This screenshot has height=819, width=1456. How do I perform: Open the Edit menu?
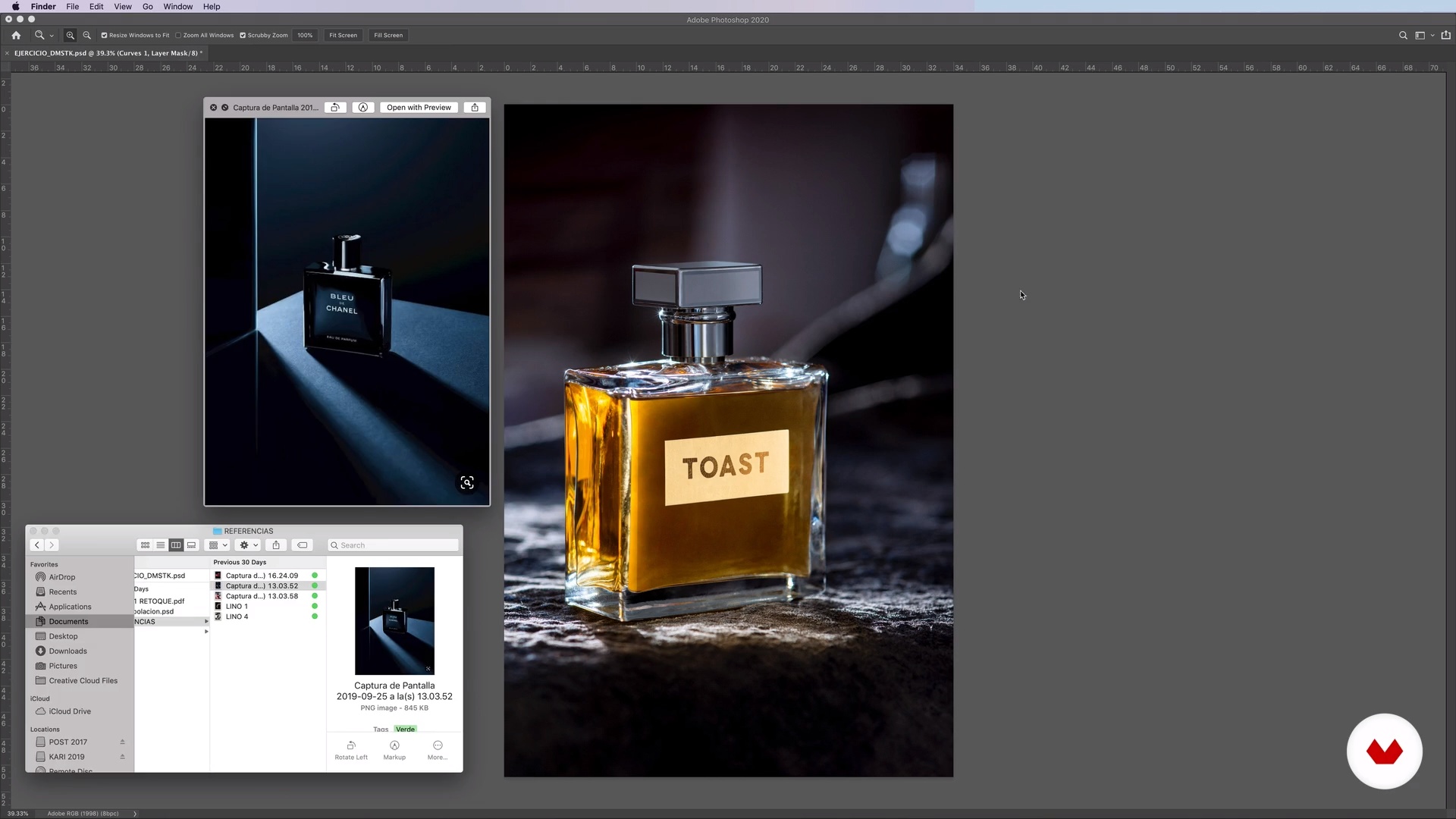(96, 6)
